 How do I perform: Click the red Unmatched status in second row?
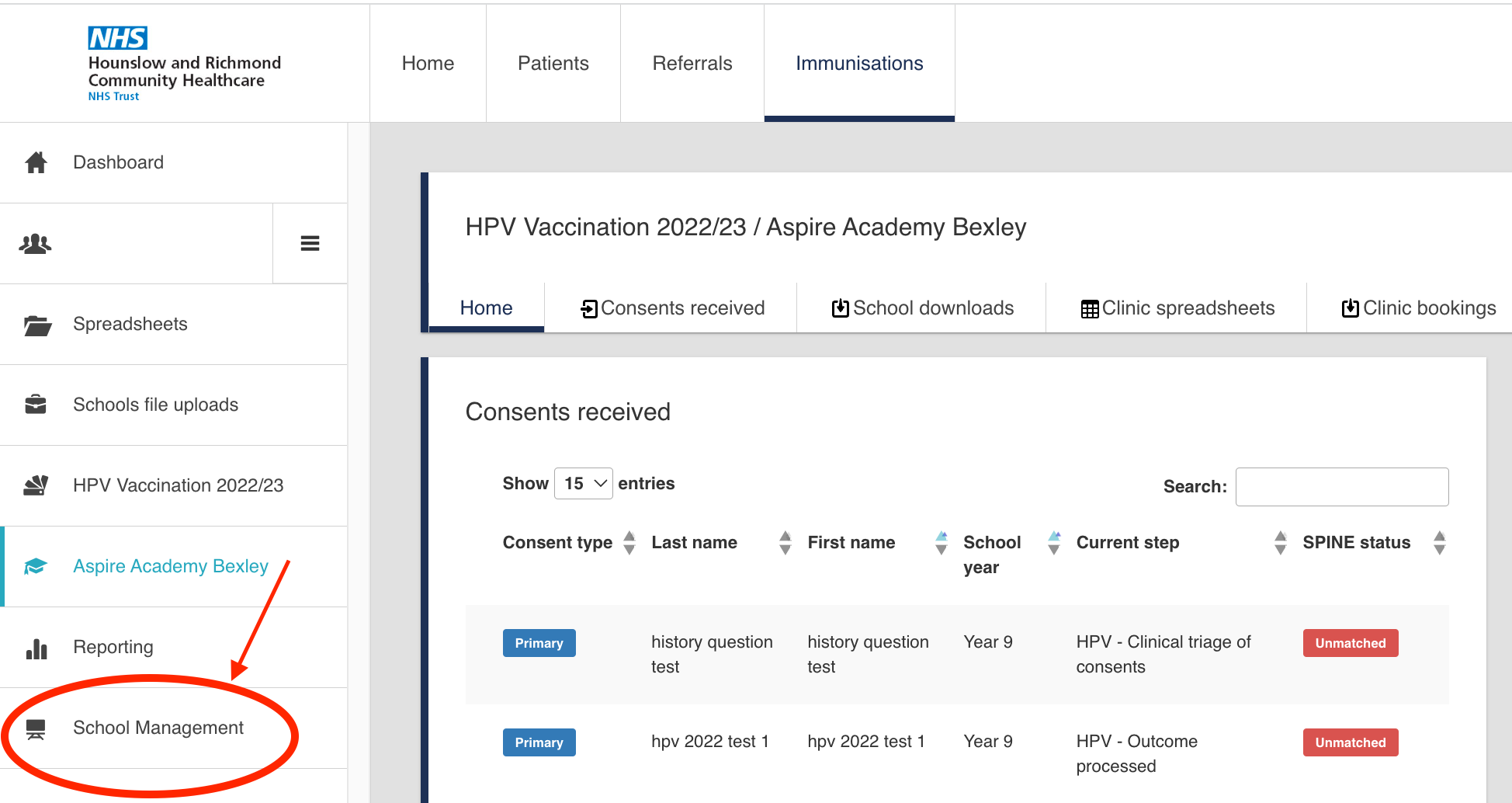[x=1350, y=742]
